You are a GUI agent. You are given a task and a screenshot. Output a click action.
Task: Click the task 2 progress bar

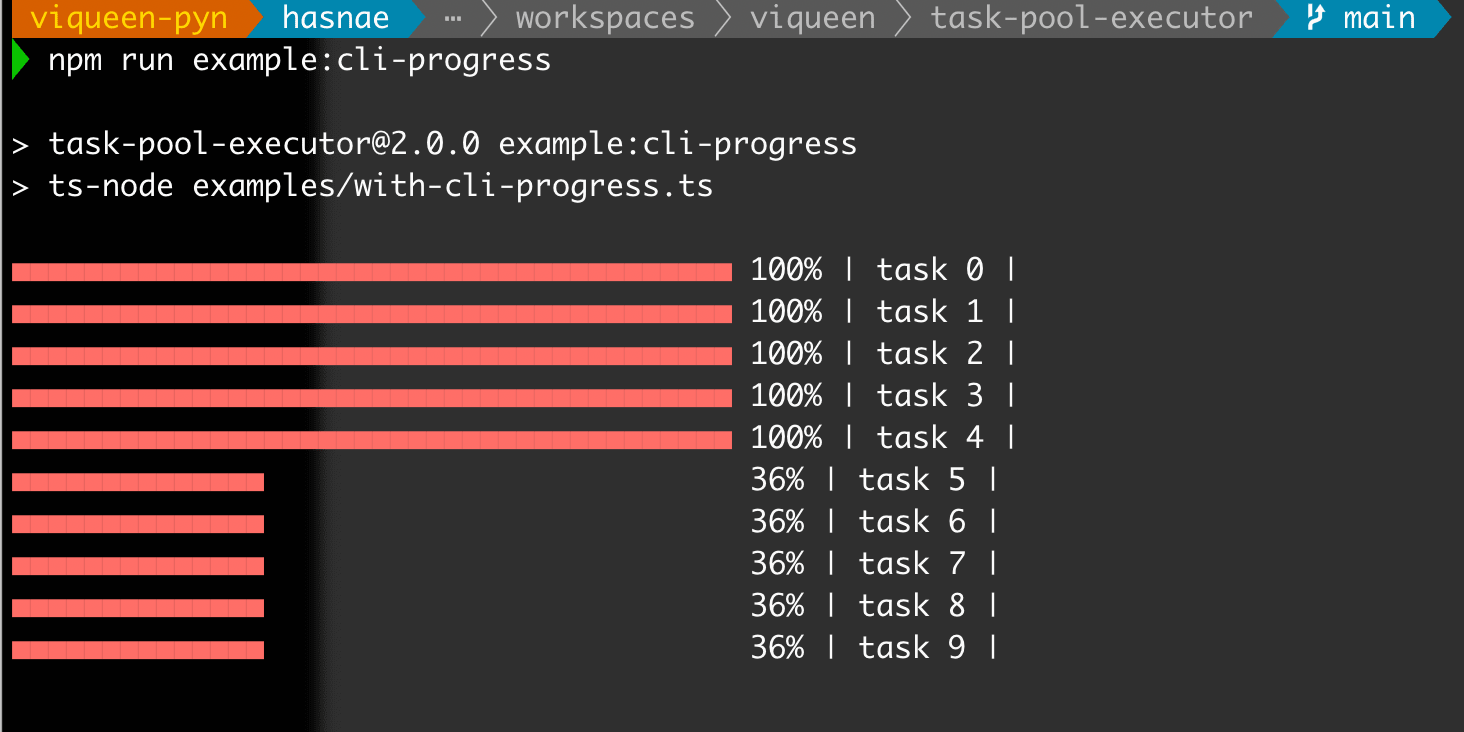pyautogui.click(x=372, y=356)
